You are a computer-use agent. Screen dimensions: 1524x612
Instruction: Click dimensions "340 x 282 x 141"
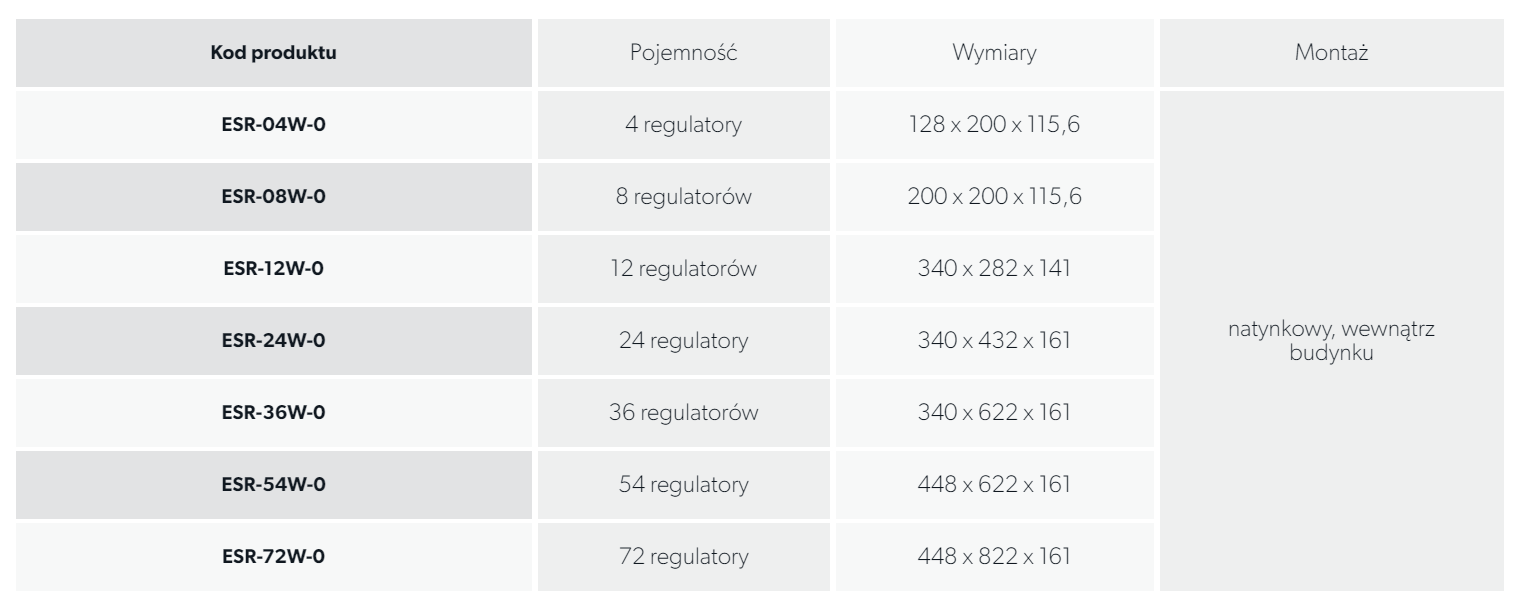pos(995,269)
